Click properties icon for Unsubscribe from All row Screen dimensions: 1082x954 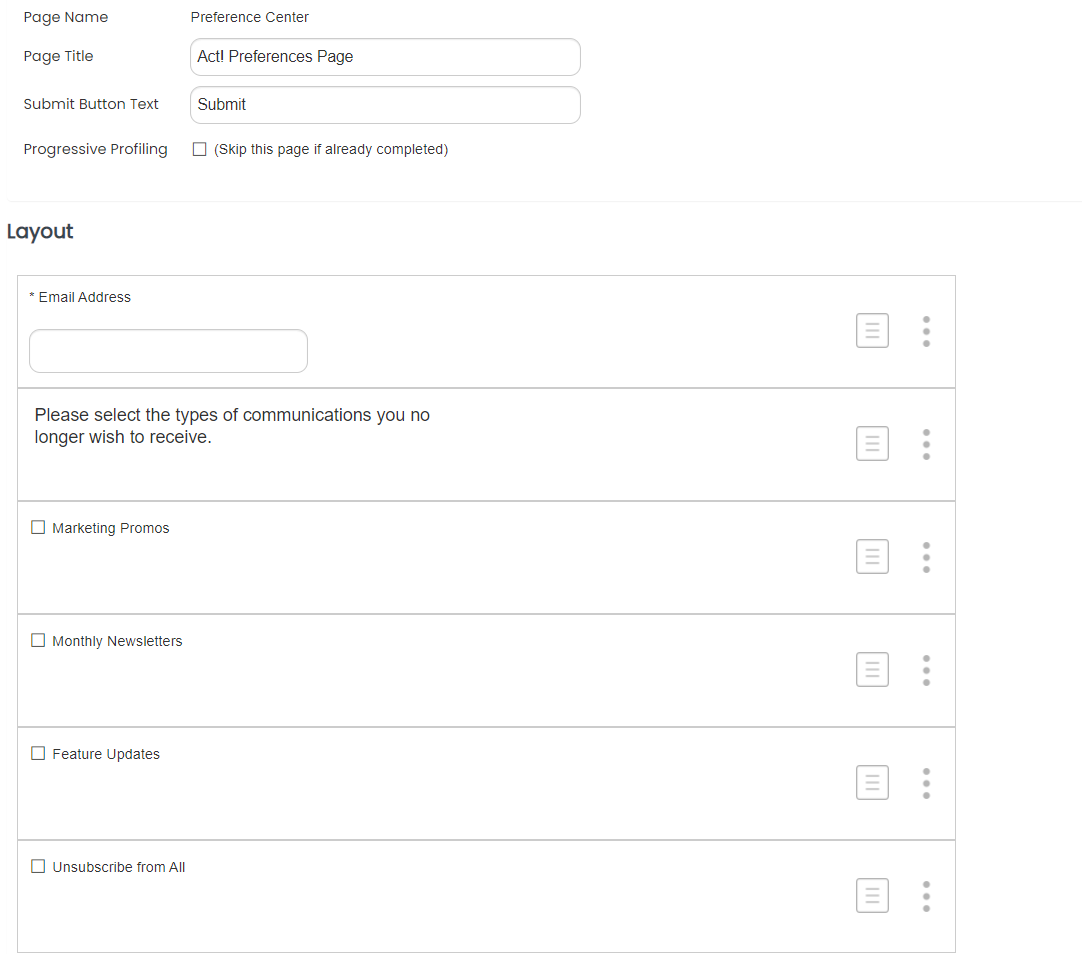872,895
